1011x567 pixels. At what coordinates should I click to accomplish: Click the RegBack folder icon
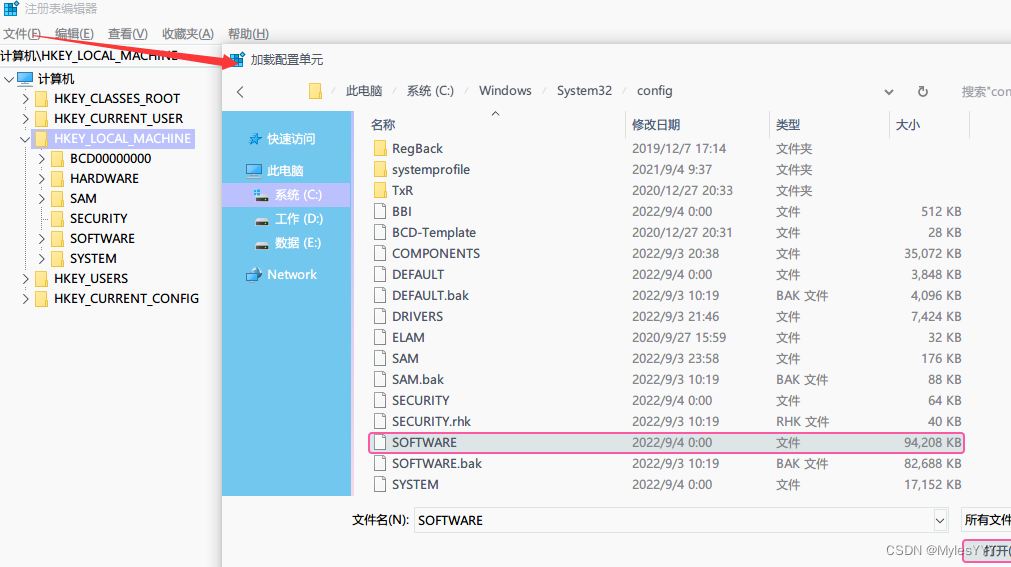click(x=380, y=148)
